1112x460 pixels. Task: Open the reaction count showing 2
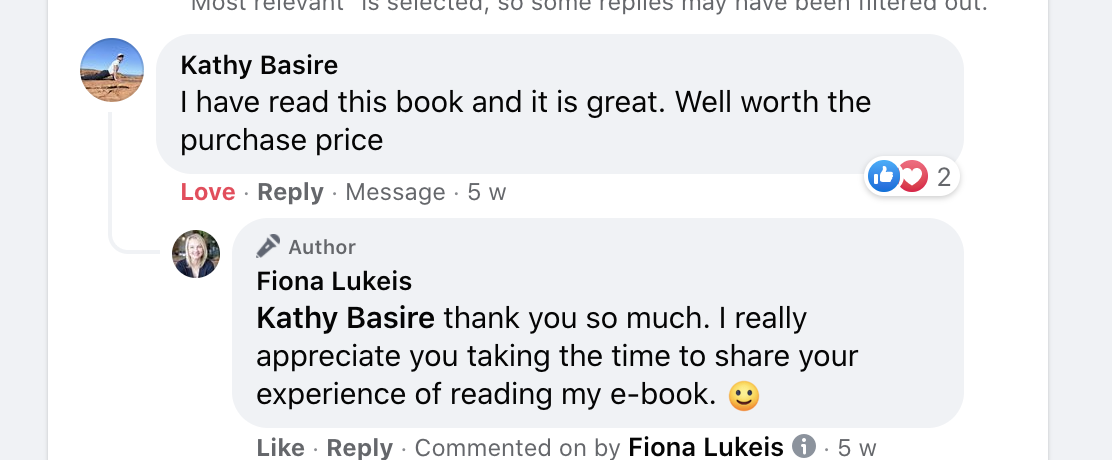click(x=943, y=178)
